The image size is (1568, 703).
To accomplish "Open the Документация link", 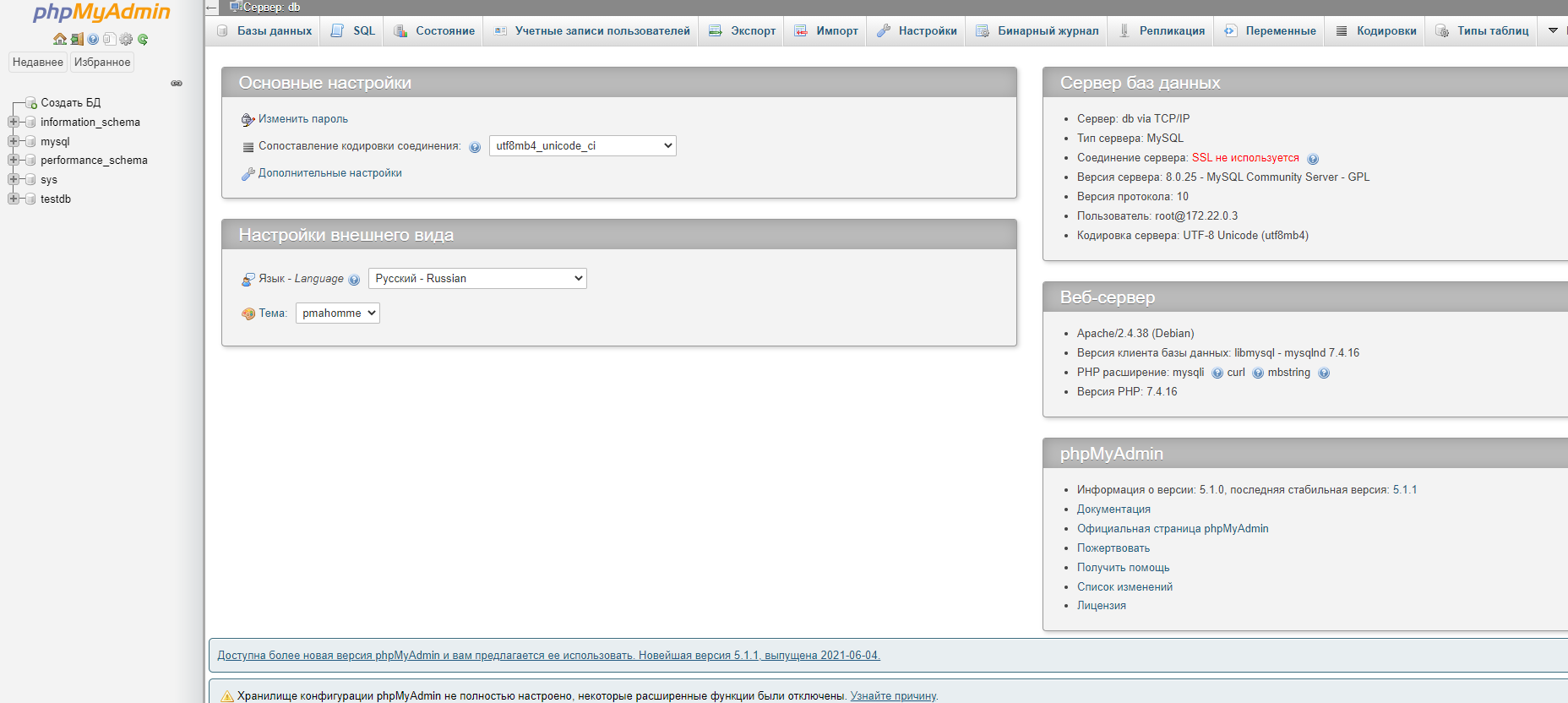I will tap(1113, 509).
